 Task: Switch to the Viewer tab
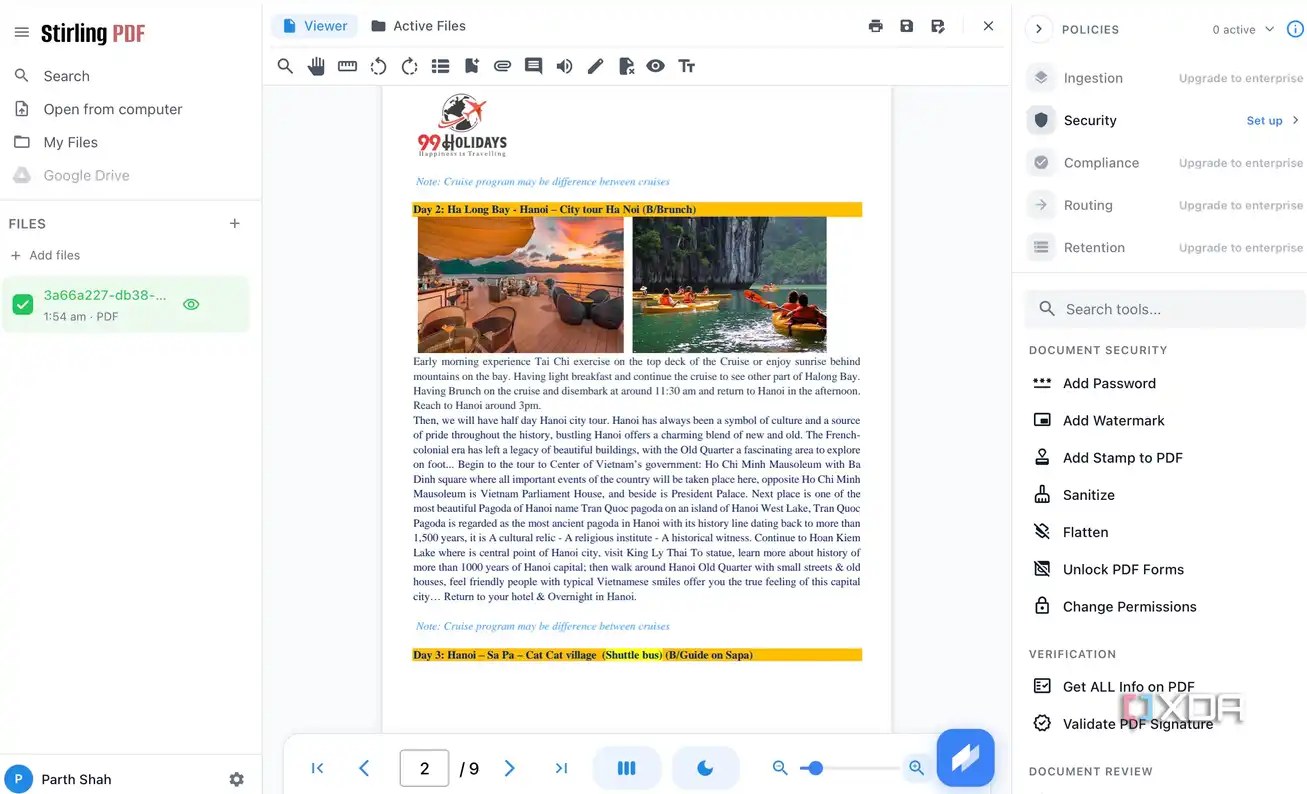(315, 26)
